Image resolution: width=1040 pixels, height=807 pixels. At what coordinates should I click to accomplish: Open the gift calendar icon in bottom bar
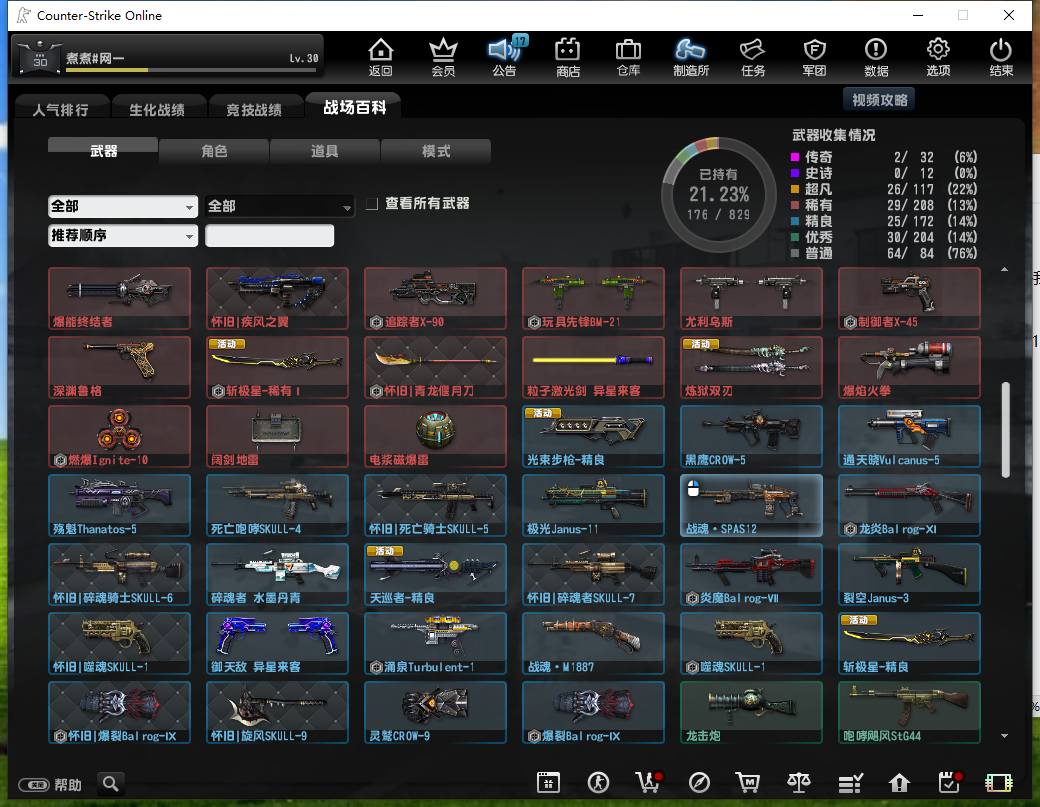[x=549, y=783]
